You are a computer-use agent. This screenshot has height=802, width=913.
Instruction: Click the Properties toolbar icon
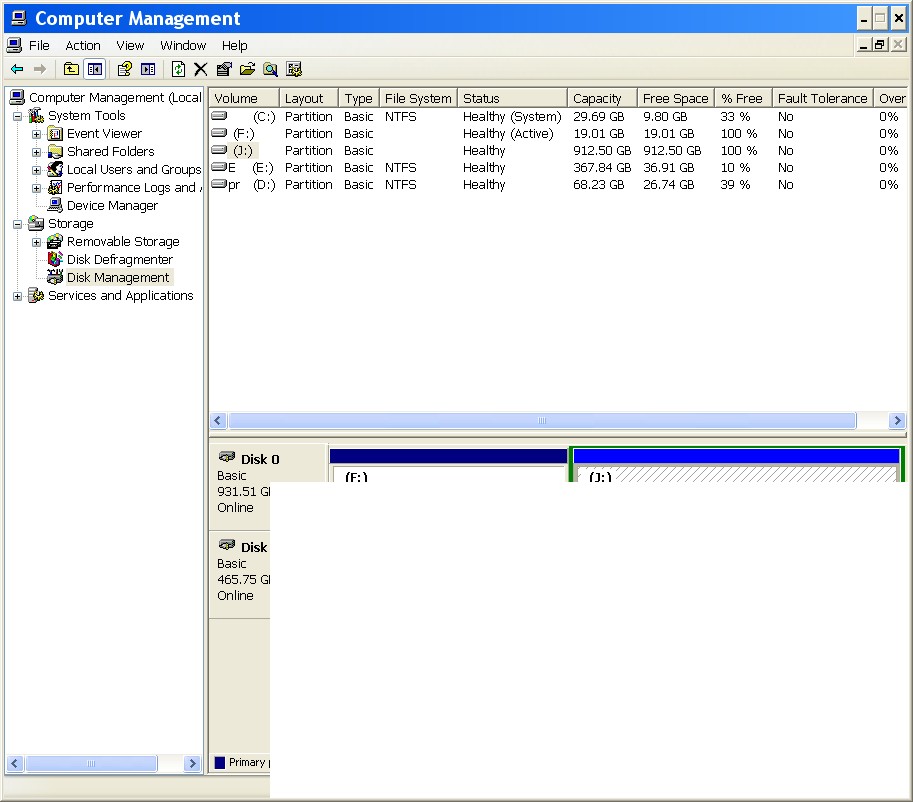pyautogui.click(x=224, y=69)
